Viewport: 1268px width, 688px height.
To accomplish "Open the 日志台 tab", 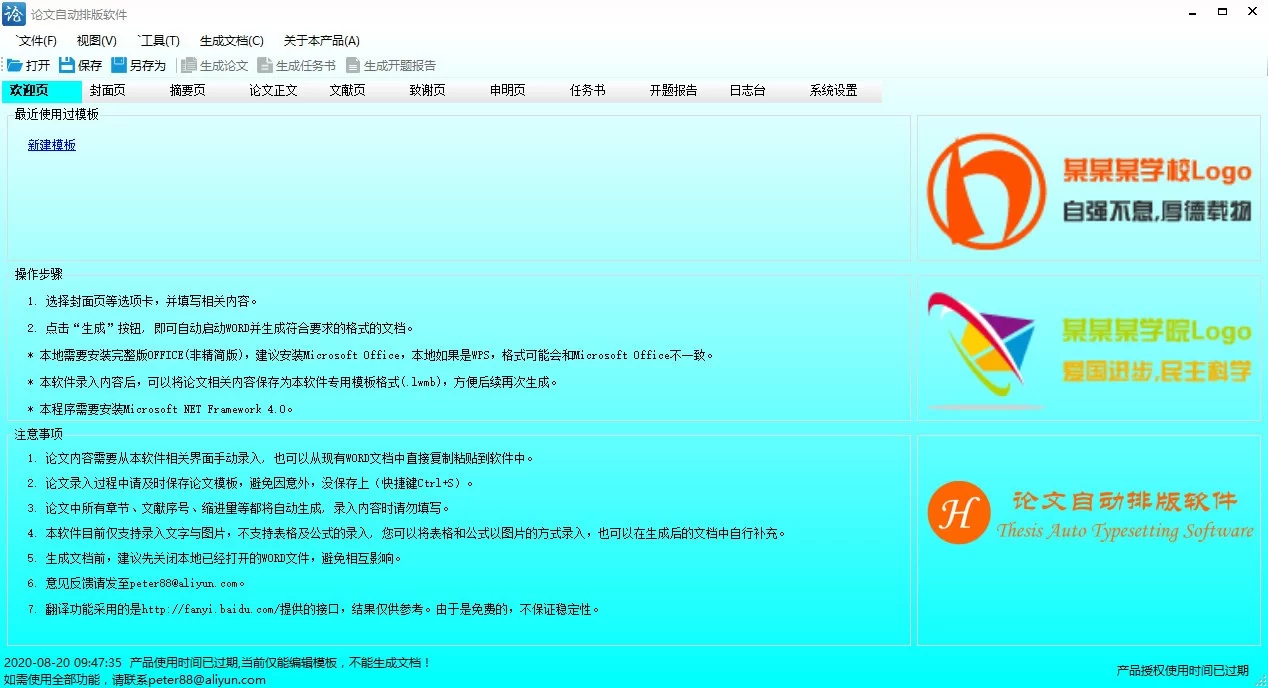I will click(x=747, y=90).
